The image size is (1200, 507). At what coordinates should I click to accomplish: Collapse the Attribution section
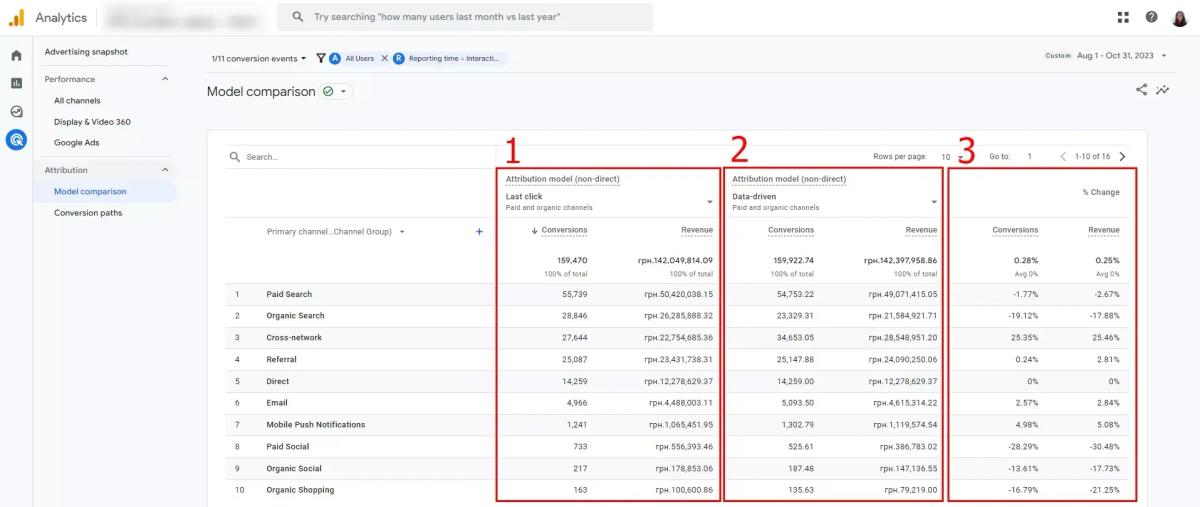tap(165, 170)
